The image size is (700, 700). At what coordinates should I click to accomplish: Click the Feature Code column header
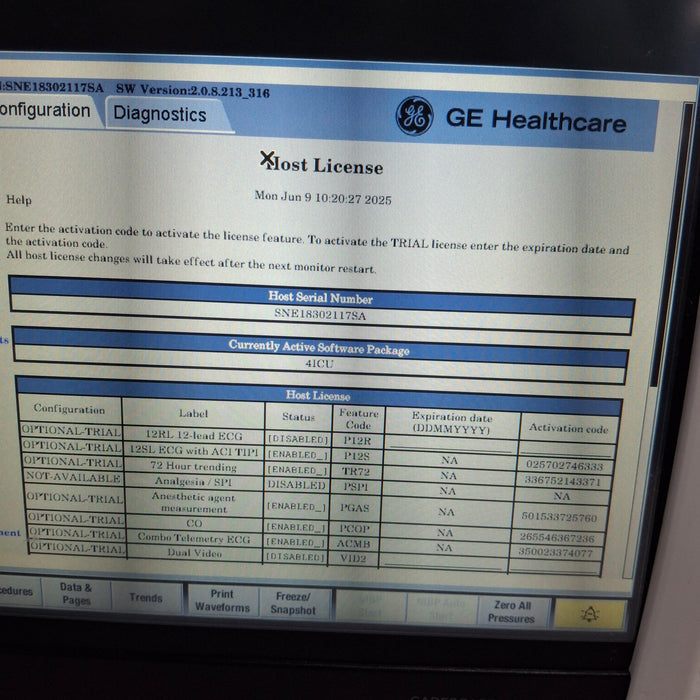click(x=358, y=419)
